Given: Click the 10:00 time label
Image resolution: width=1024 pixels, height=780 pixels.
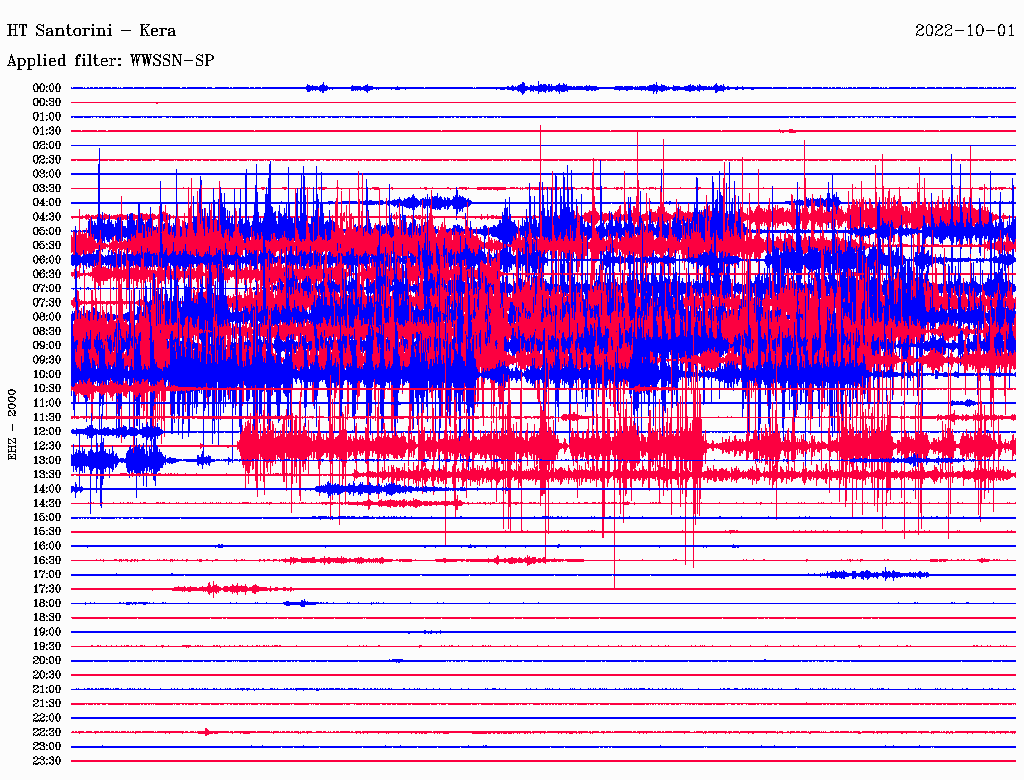Looking at the screenshot, I should coord(47,374).
